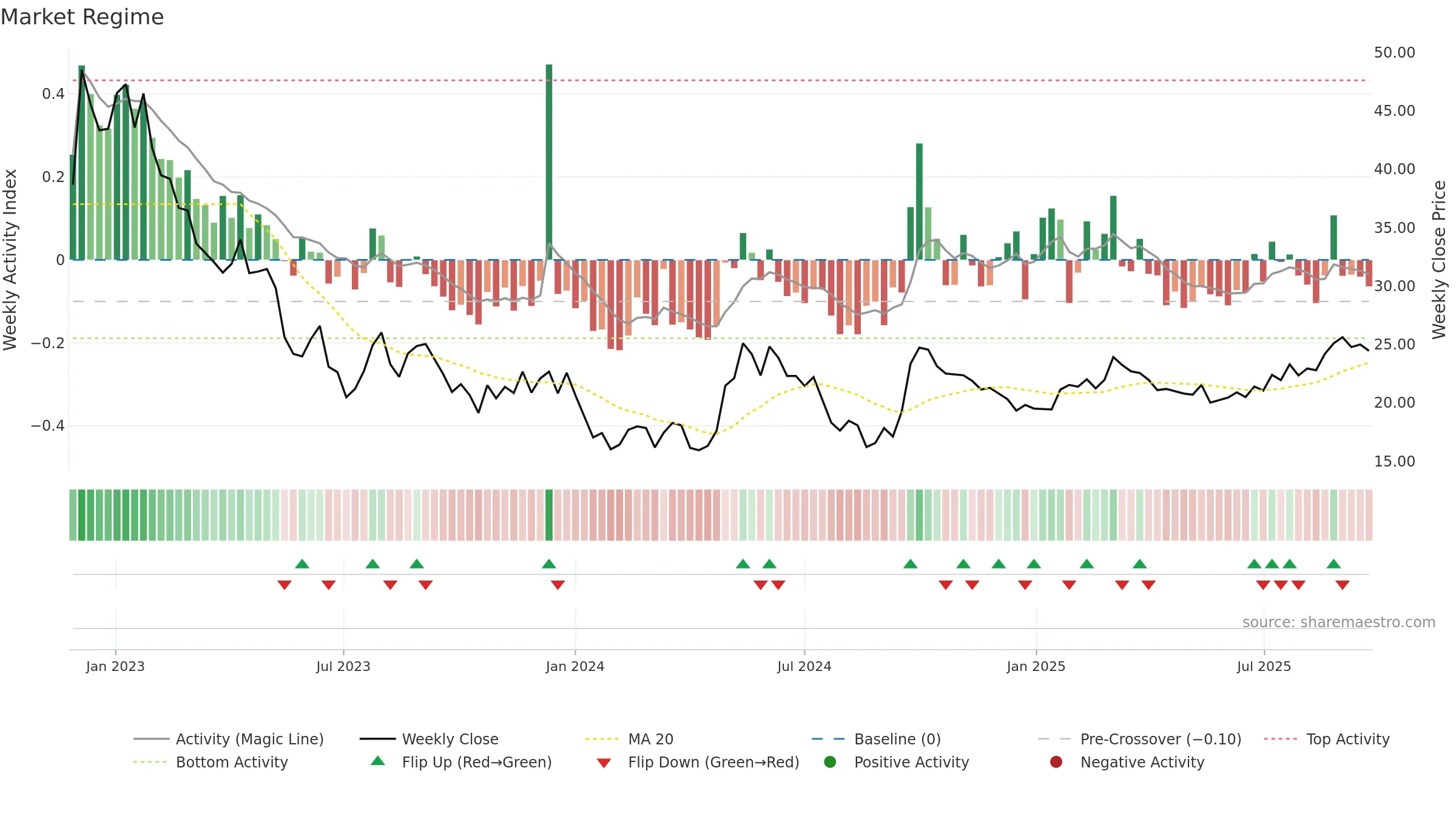Toggle the Baseline (0) legend entry

point(876,739)
